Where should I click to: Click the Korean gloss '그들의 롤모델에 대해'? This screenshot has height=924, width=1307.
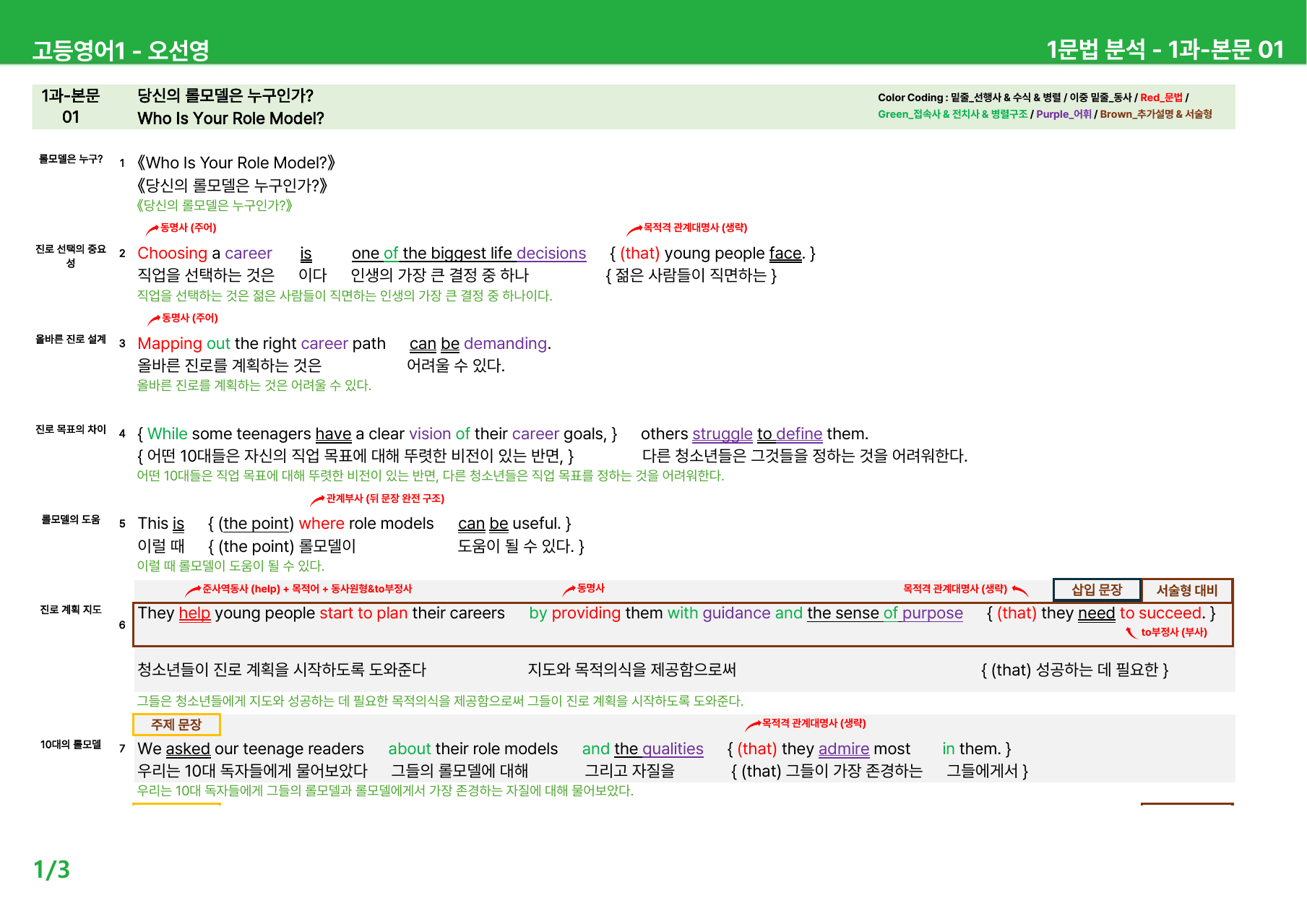click(x=460, y=771)
